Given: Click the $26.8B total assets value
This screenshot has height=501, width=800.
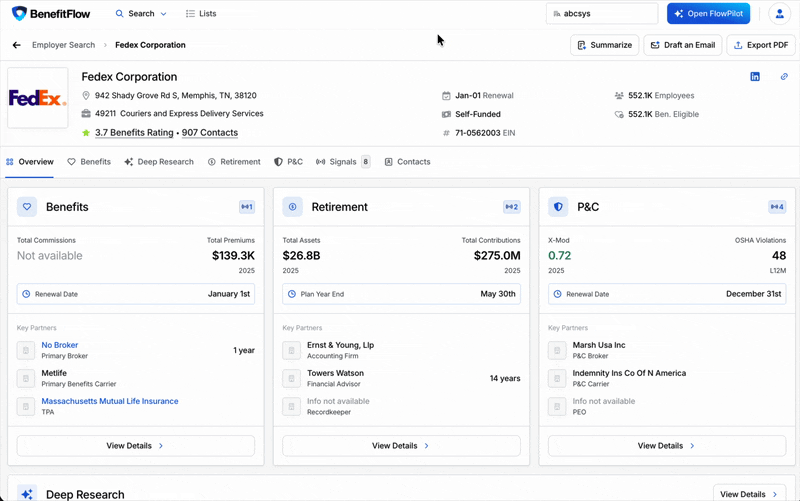Looking at the screenshot, I should (x=302, y=256).
